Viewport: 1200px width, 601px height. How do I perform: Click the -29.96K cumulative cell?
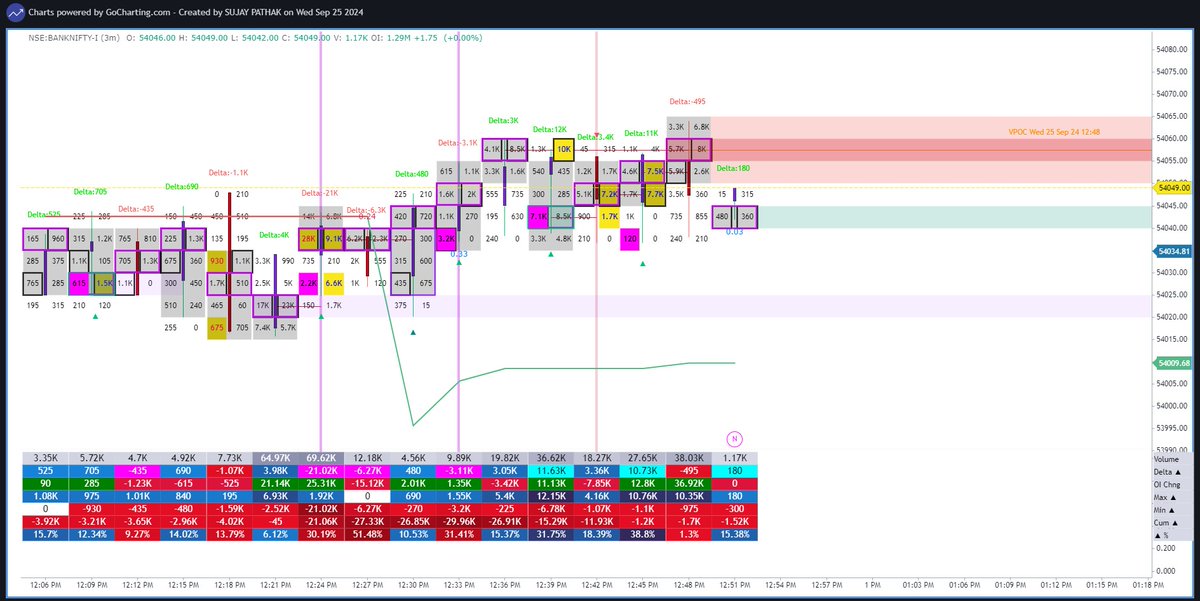457,522
